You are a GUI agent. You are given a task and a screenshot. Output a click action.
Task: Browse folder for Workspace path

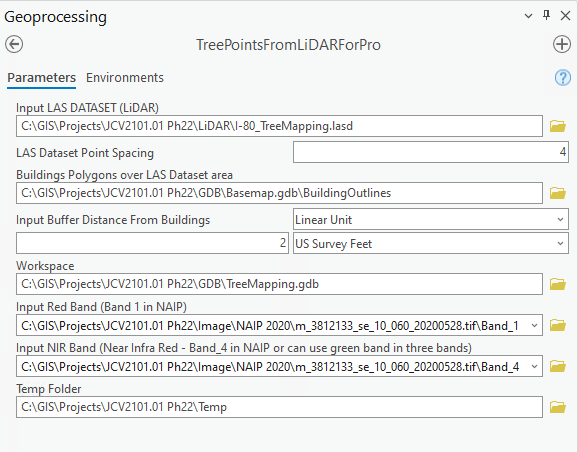558,284
